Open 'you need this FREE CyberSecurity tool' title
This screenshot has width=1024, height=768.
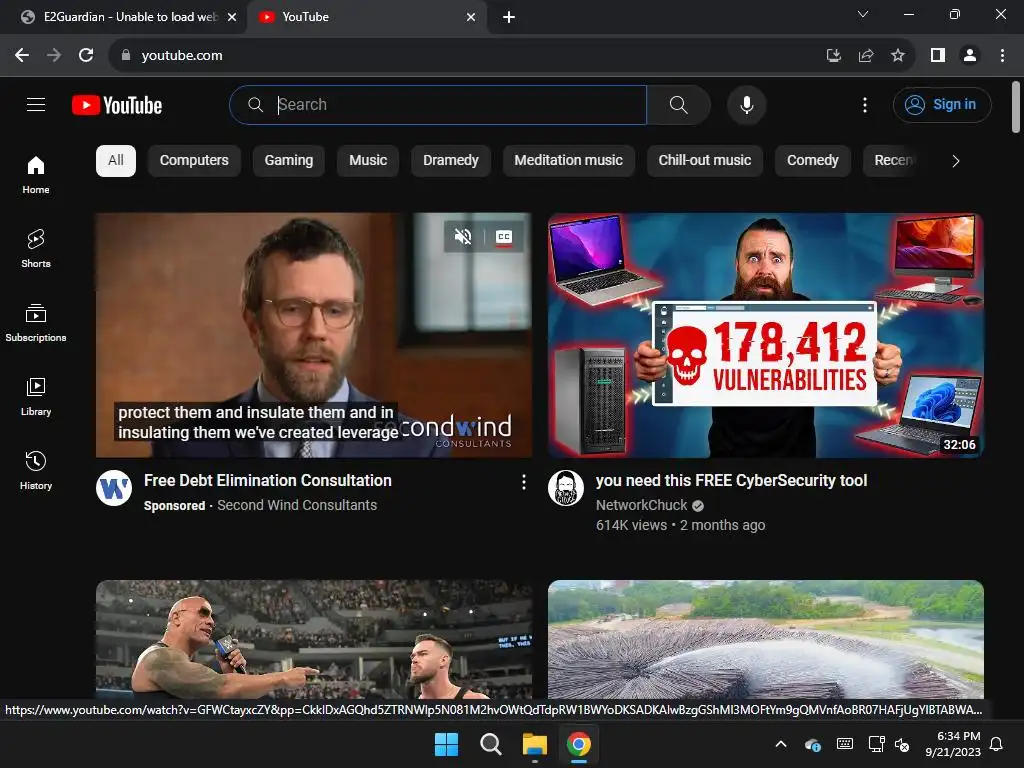pyautogui.click(x=731, y=481)
